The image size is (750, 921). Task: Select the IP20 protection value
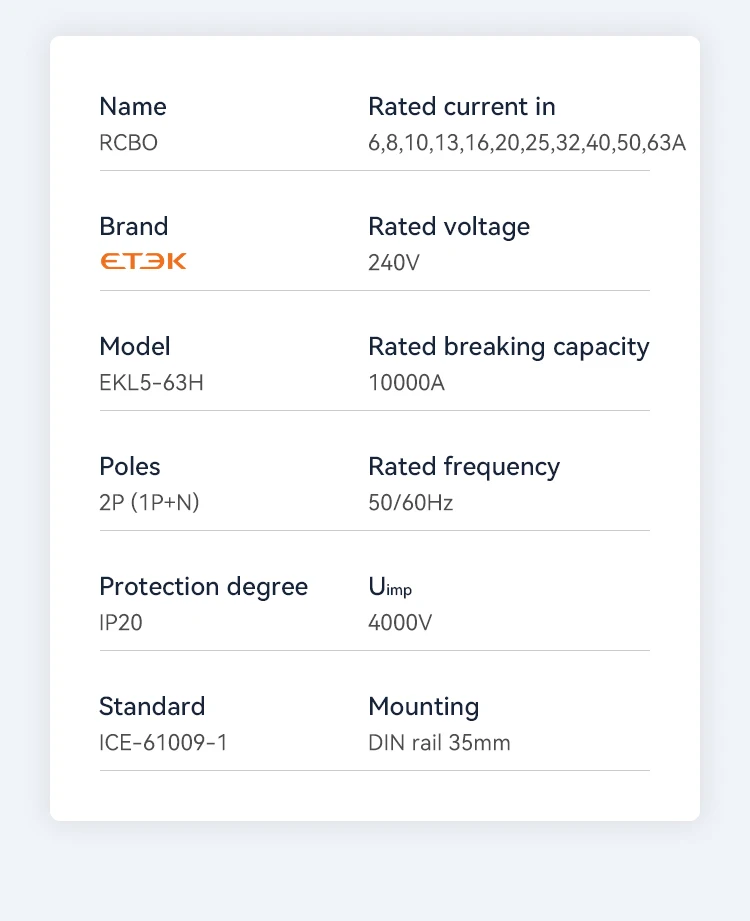pos(120,623)
